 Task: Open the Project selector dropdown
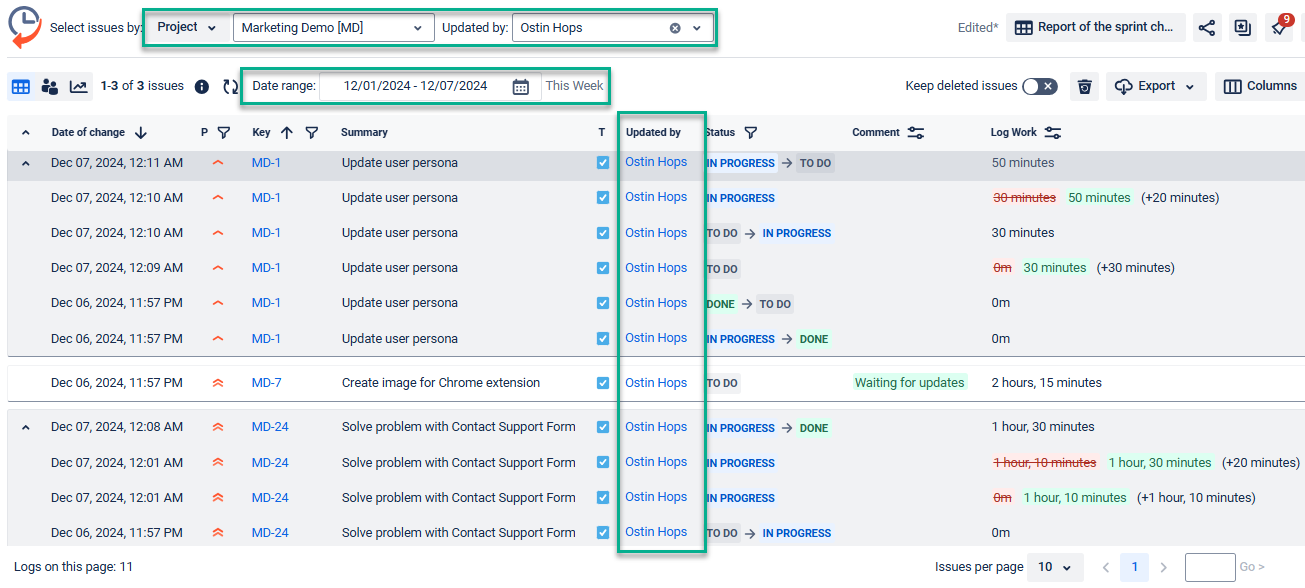[x=187, y=28]
